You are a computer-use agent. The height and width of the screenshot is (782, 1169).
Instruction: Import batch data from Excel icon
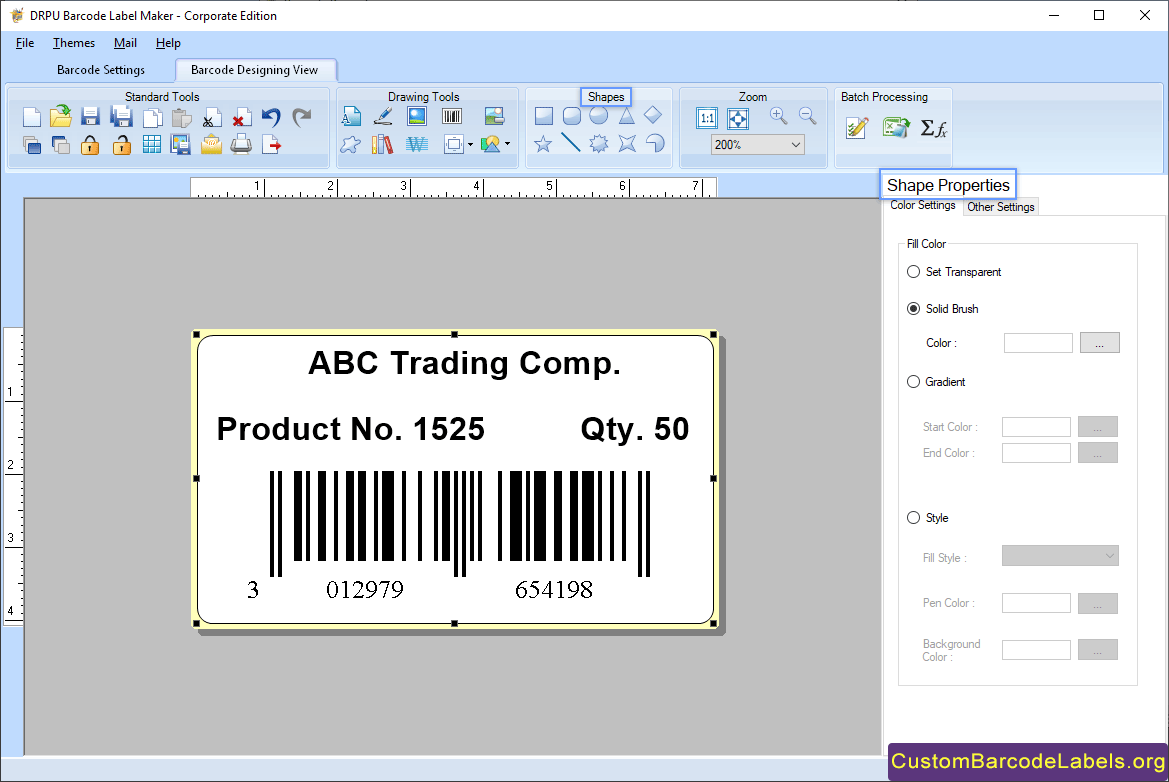[x=896, y=128]
